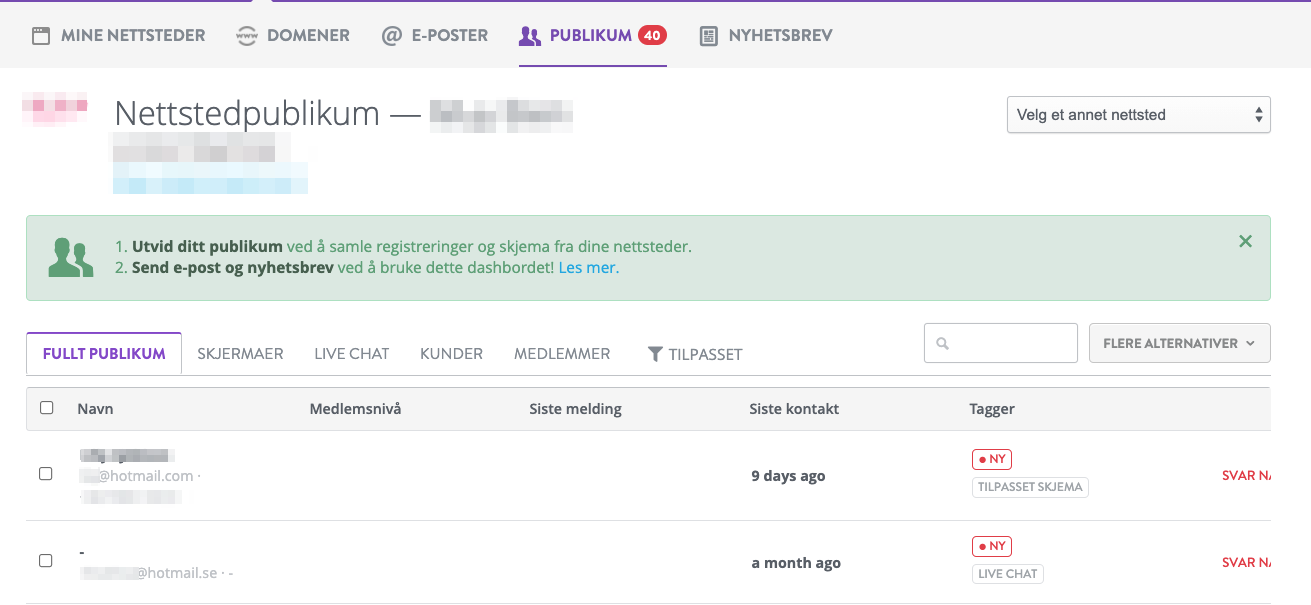Sort by Navn column header
The image size is (1311, 605).
(x=95, y=409)
